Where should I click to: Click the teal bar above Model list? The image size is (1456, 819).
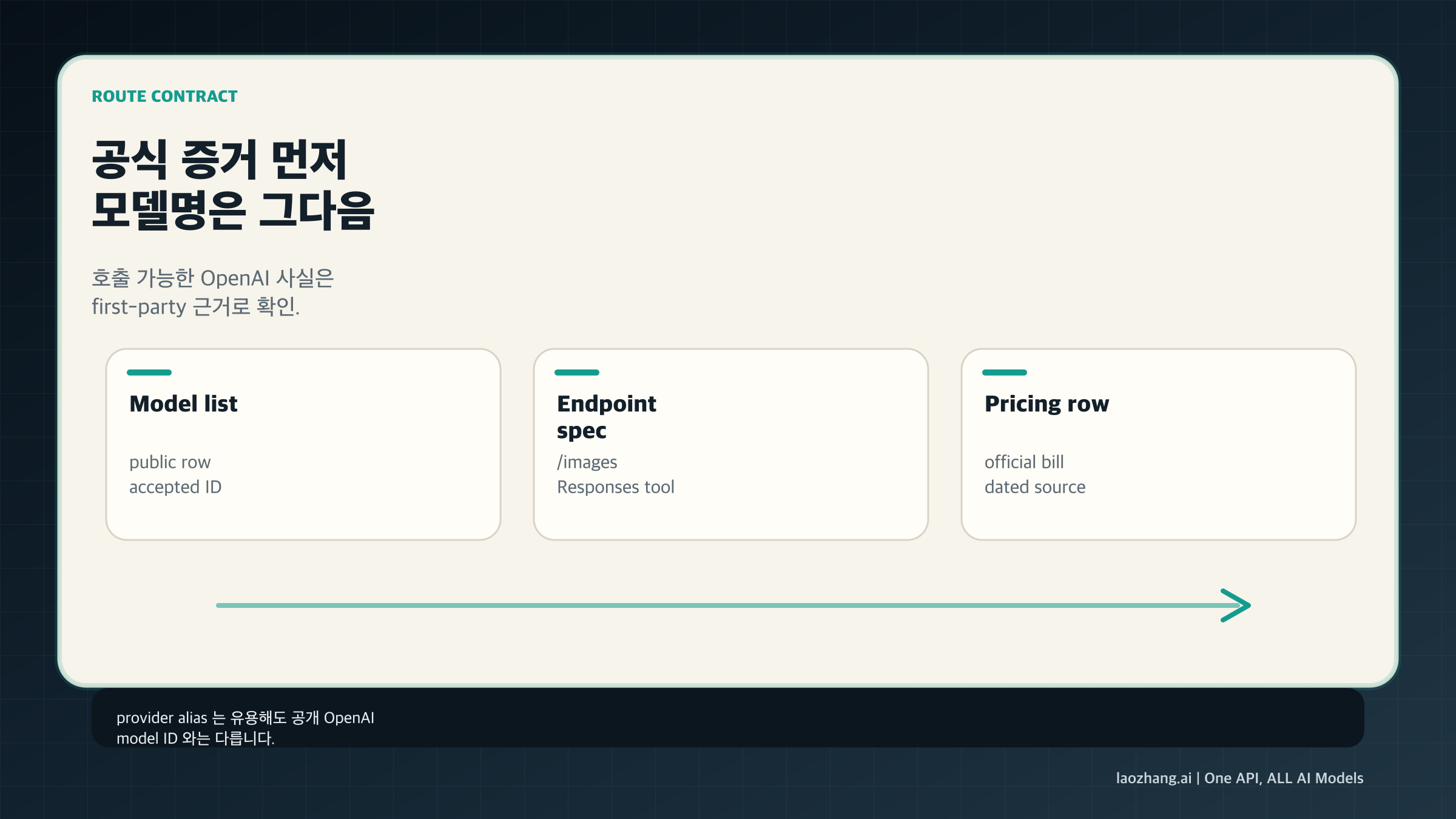[x=149, y=372]
